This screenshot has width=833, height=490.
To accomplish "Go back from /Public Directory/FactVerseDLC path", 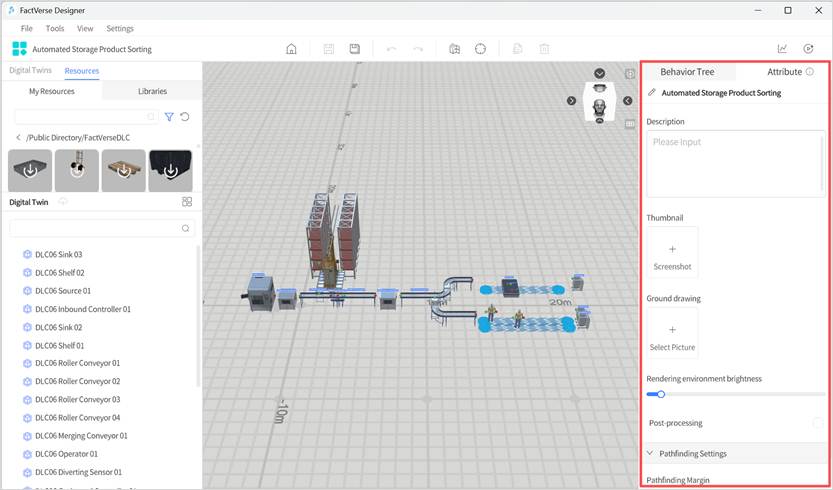I will click(18, 137).
